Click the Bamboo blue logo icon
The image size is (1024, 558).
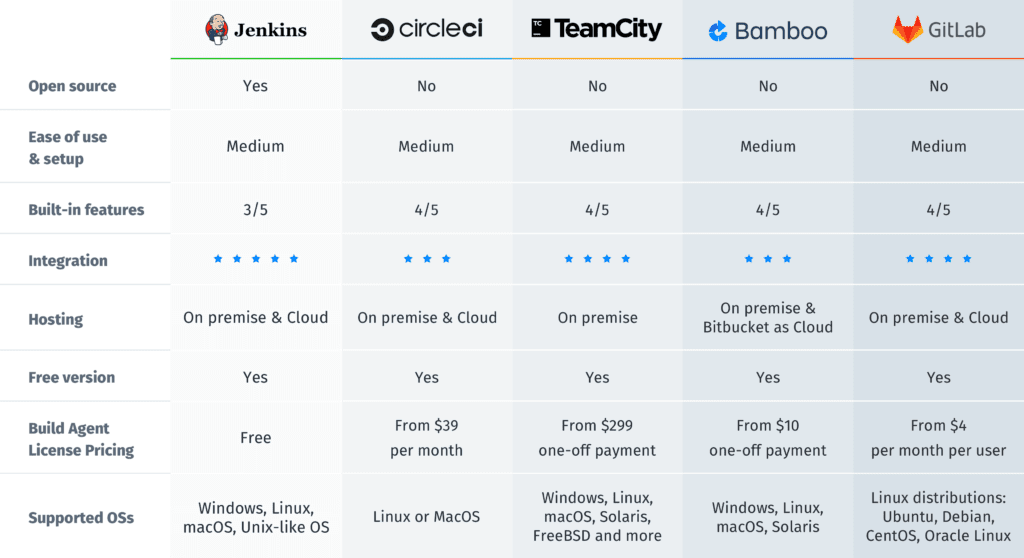tap(718, 32)
